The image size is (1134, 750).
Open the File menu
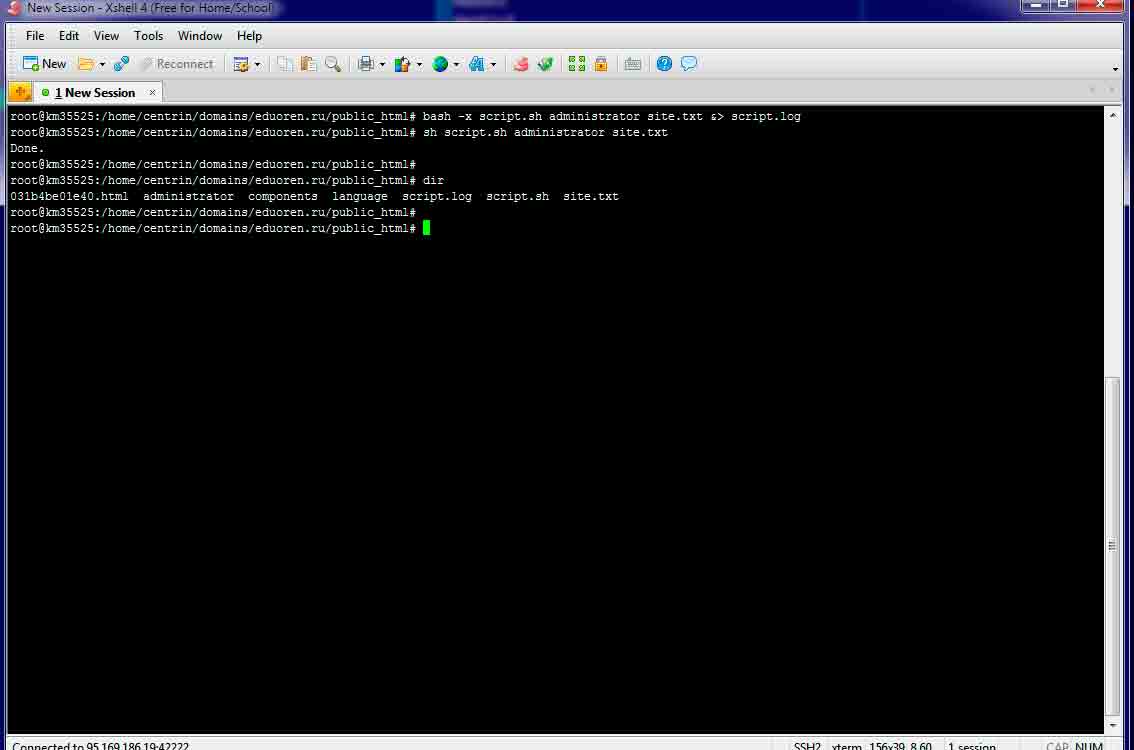point(35,35)
